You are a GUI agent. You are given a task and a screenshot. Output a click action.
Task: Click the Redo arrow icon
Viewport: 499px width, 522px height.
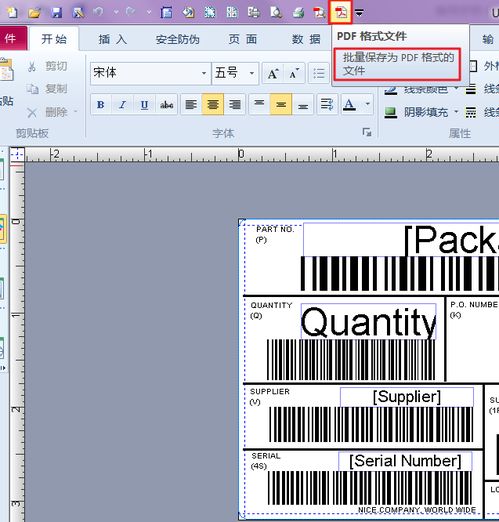[130, 12]
